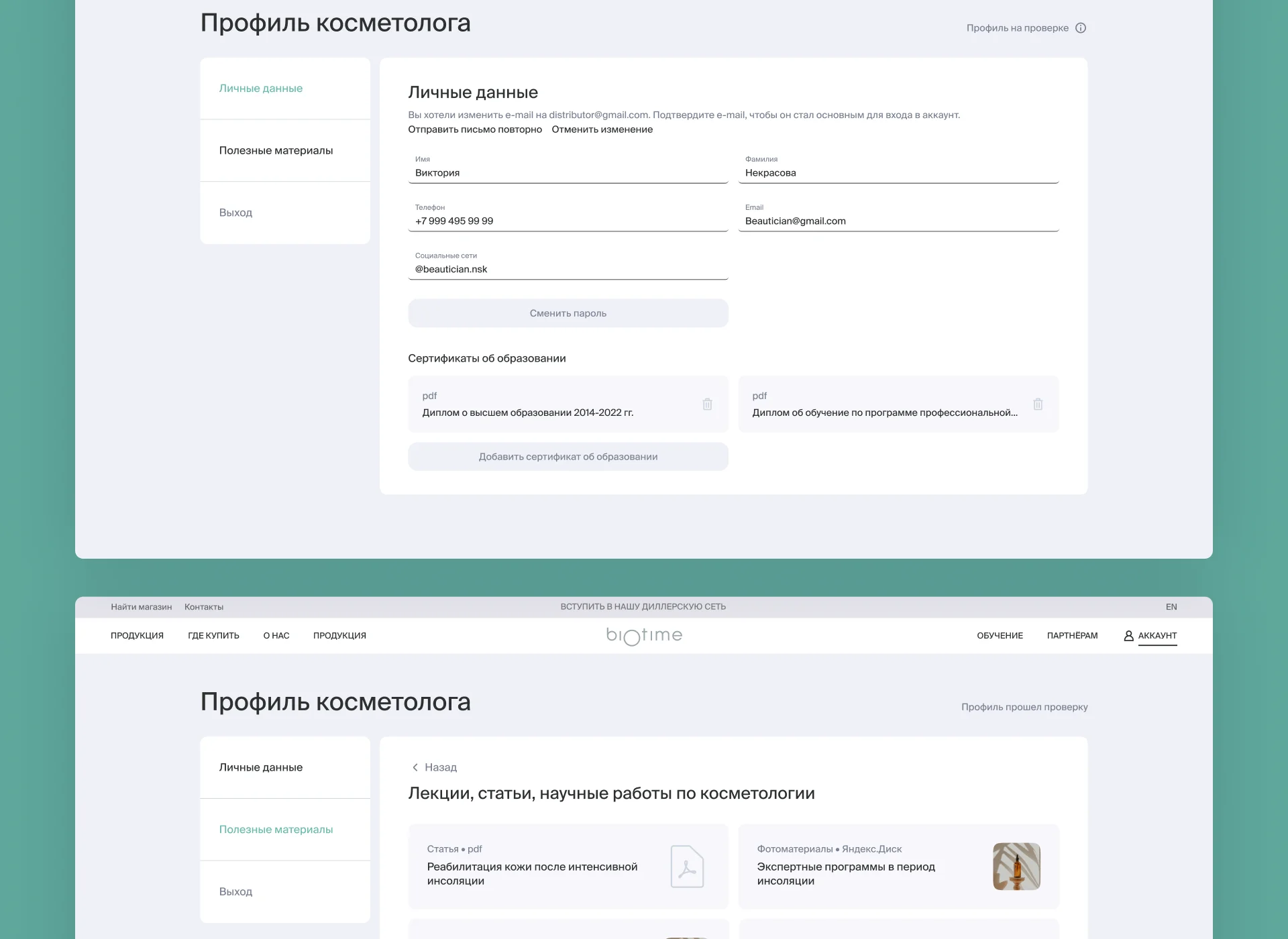Click 'Отменить изменение' link
Image resolution: width=1288 pixels, height=939 pixels.
pyautogui.click(x=602, y=129)
